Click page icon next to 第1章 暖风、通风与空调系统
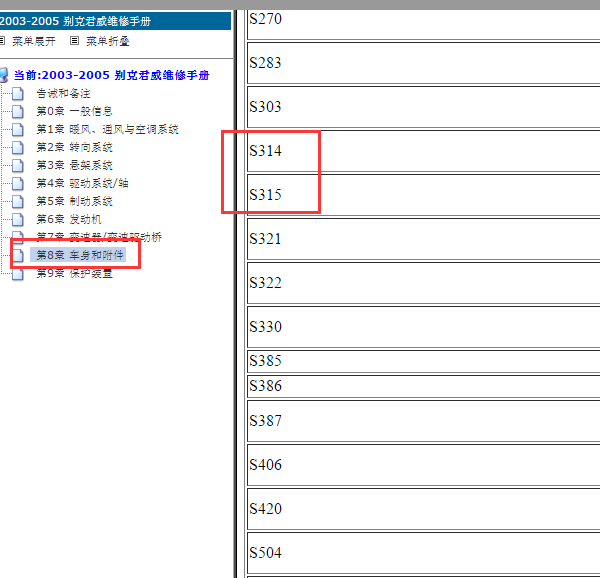600x578 pixels. 18,129
